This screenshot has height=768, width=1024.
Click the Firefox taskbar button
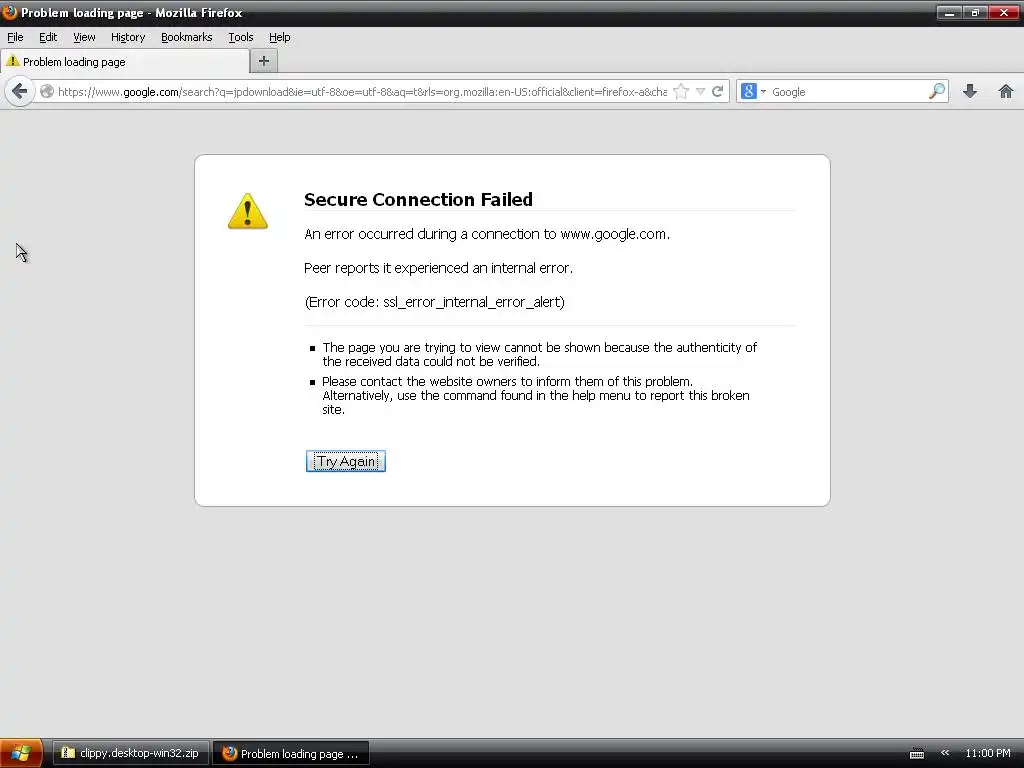291,753
